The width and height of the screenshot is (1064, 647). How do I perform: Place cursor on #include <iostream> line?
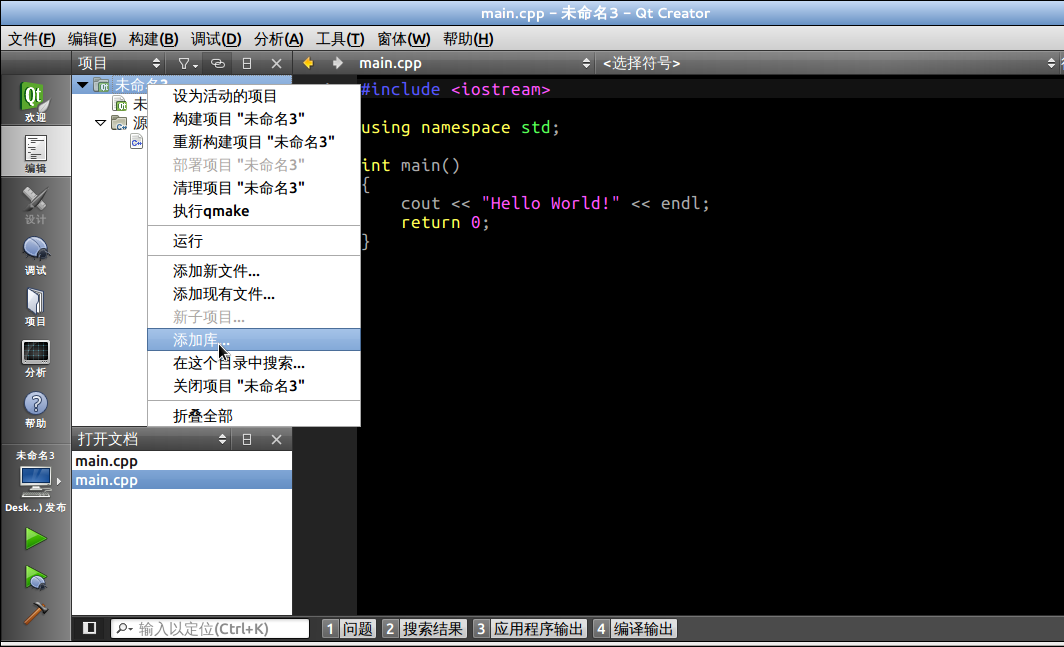[455, 90]
